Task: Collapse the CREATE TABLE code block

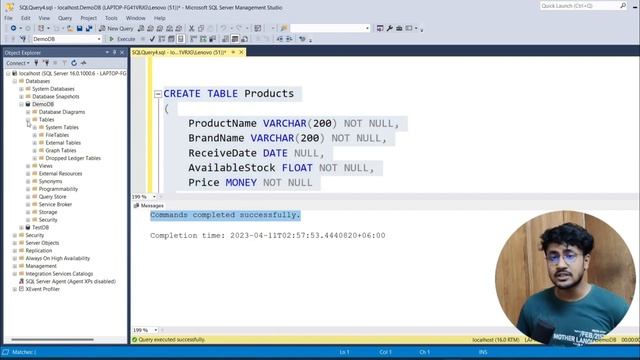Action: (x=158, y=94)
